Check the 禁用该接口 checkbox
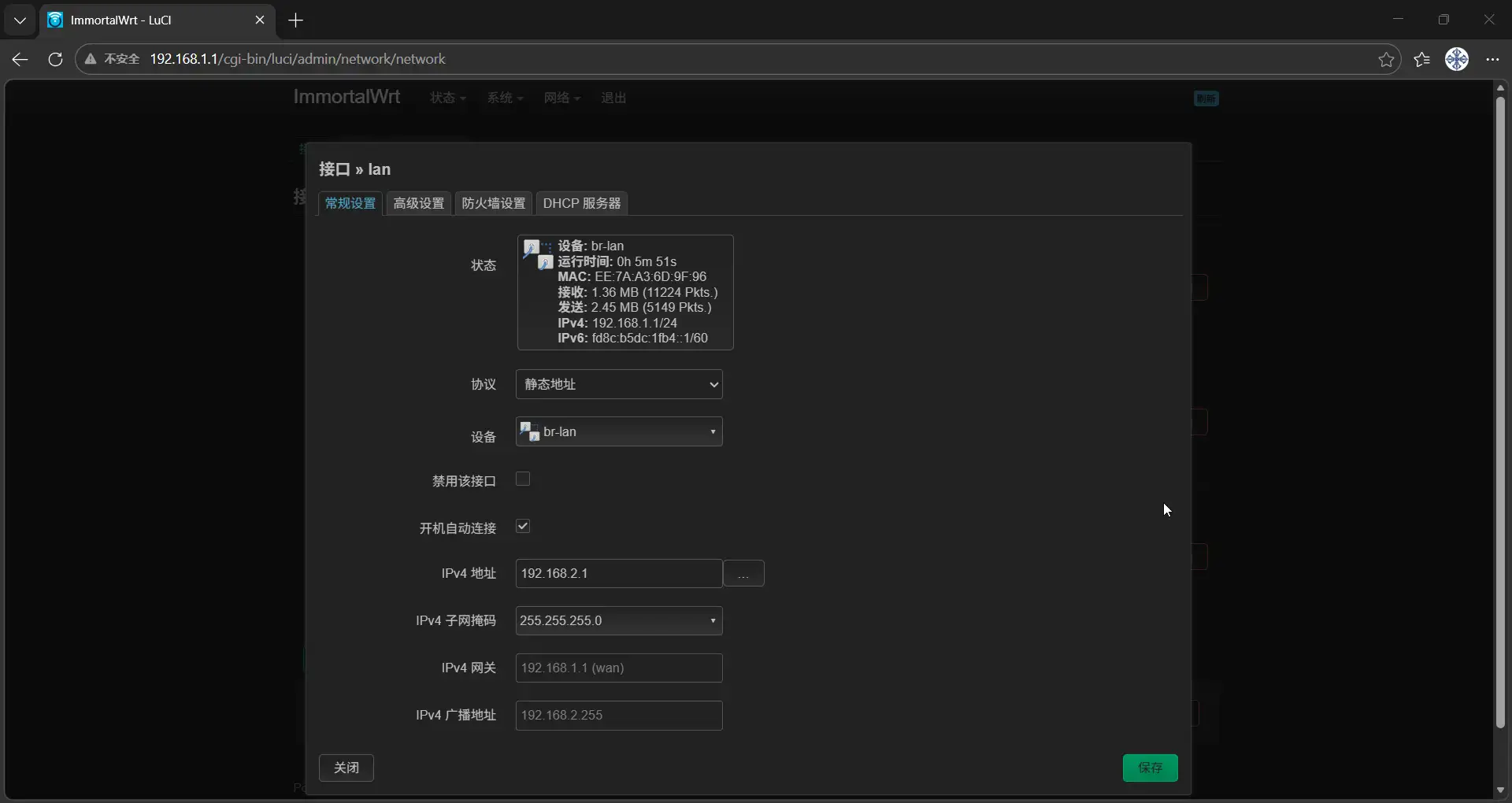 point(523,479)
